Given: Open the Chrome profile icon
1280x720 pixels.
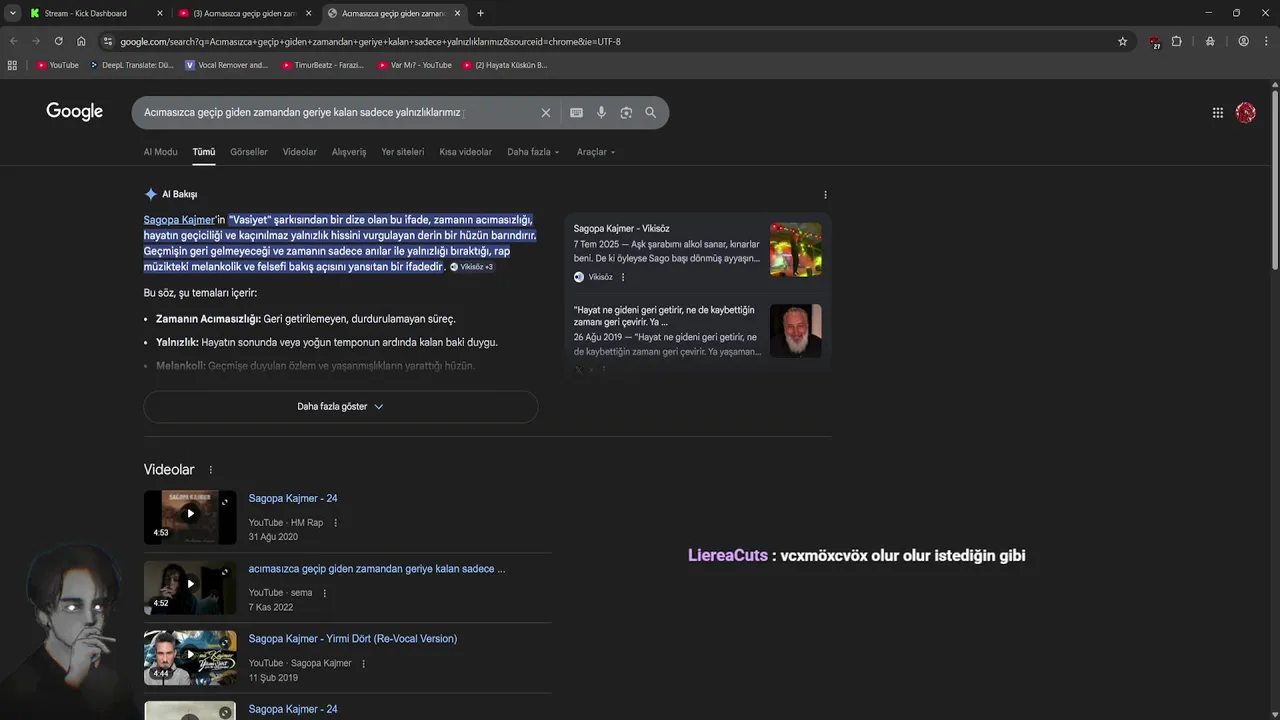Looking at the screenshot, I should (x=1243, y=41).
